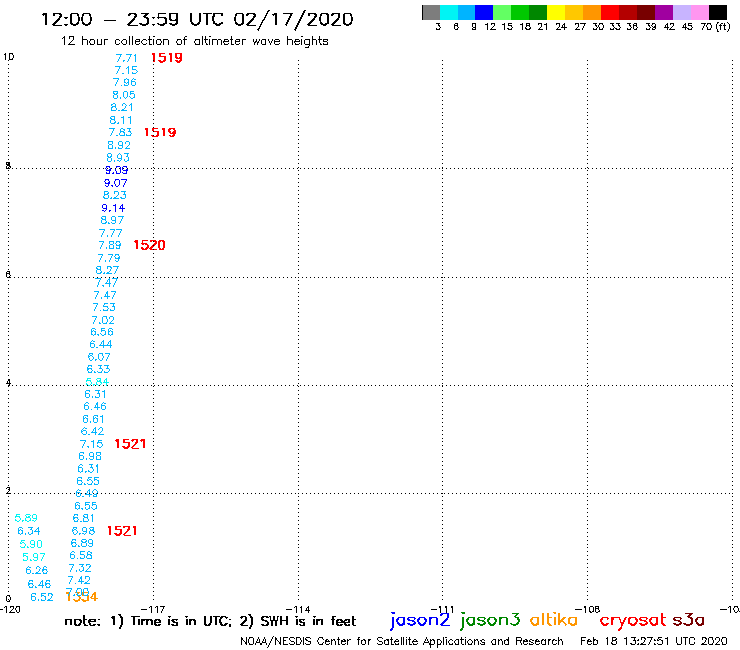Select the jason2 satellite label
This screenshot has width=740, height=650.
420,620
